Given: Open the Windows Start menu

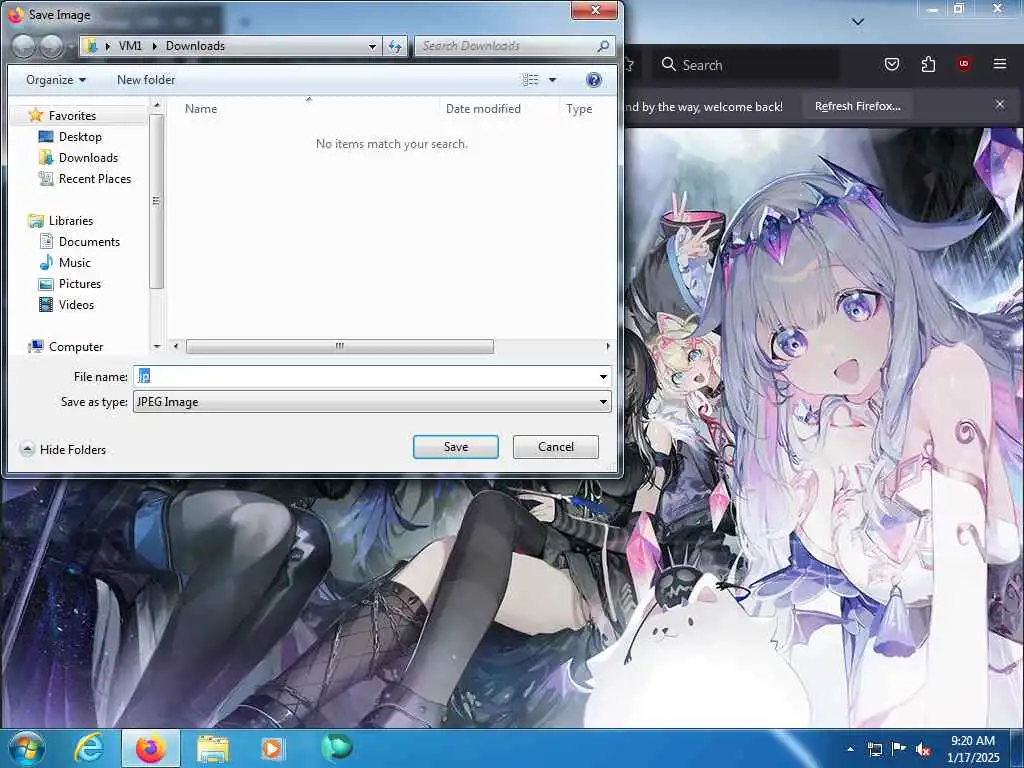Looking at the screenshot, I should click(x=27, y=748).
